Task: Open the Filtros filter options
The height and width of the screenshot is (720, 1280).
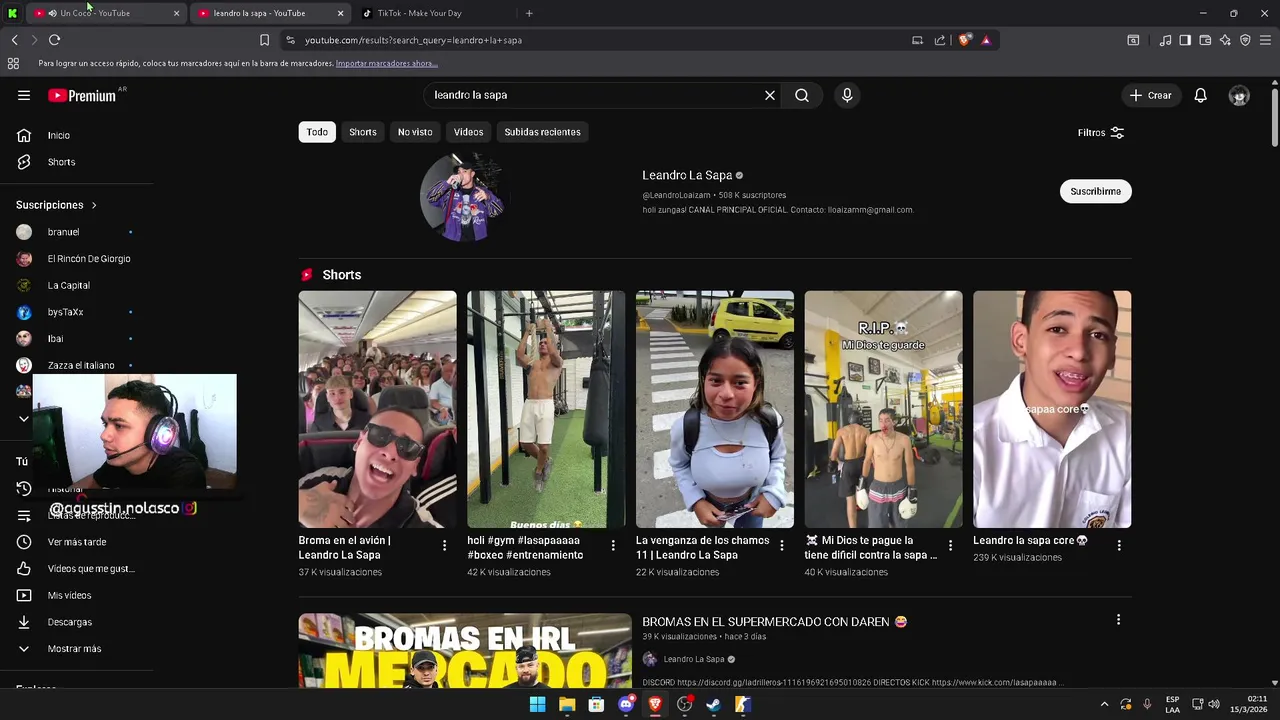Action: point(1101,132)
